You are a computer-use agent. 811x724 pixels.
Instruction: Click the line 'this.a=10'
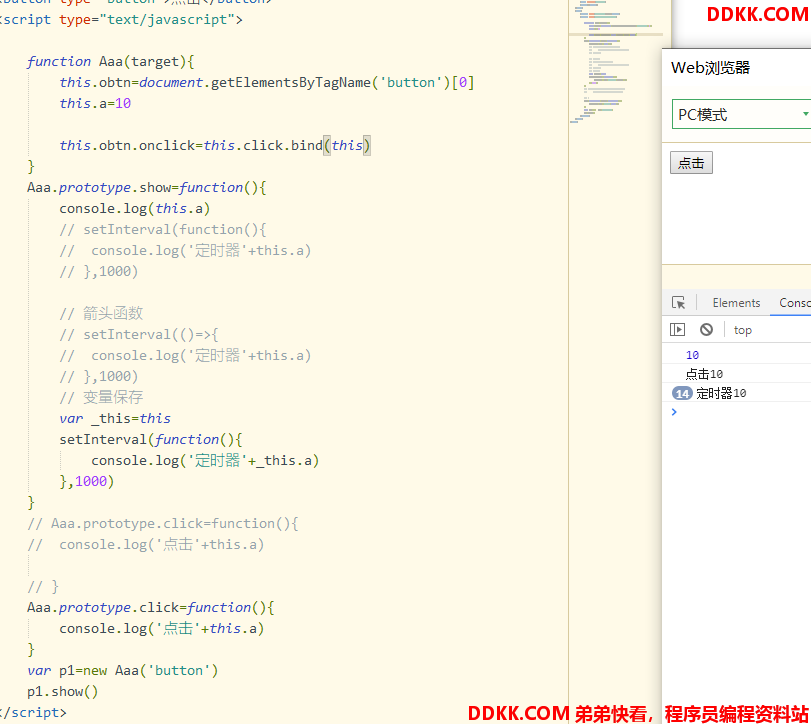[95, 103]
